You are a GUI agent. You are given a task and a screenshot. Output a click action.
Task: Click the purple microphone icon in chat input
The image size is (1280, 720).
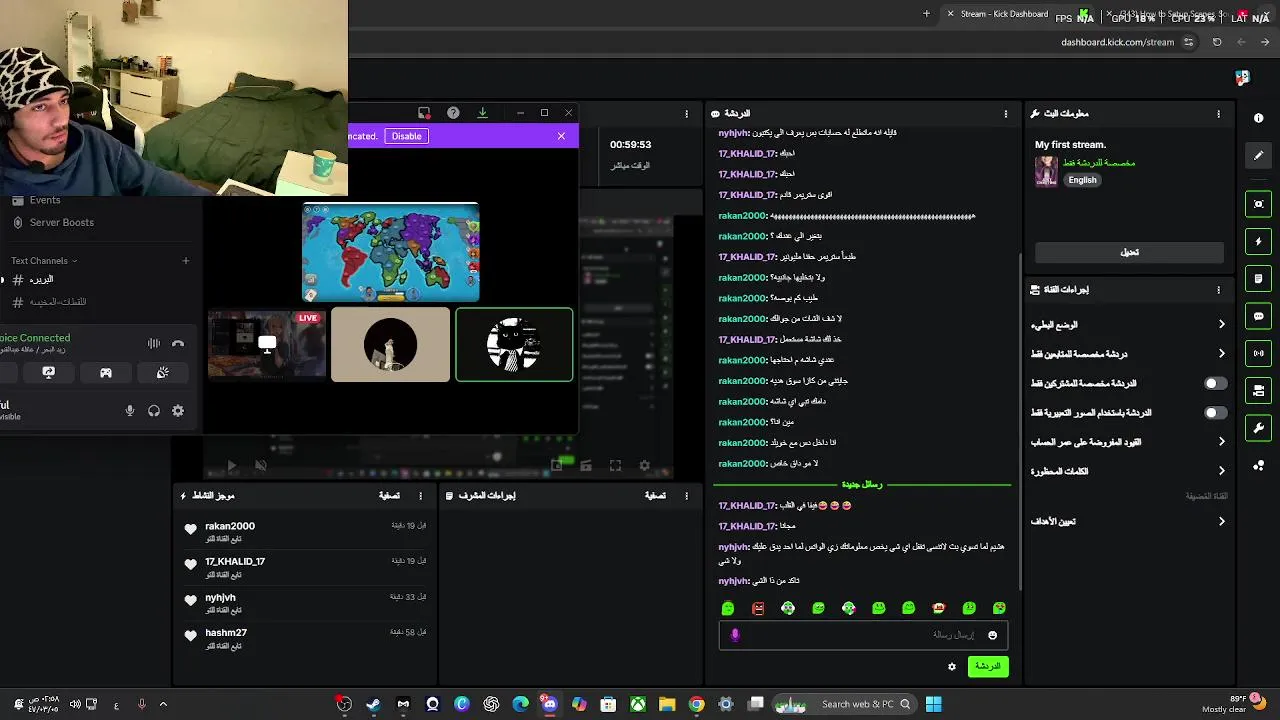pyautogui.click(x=735, y=635)
